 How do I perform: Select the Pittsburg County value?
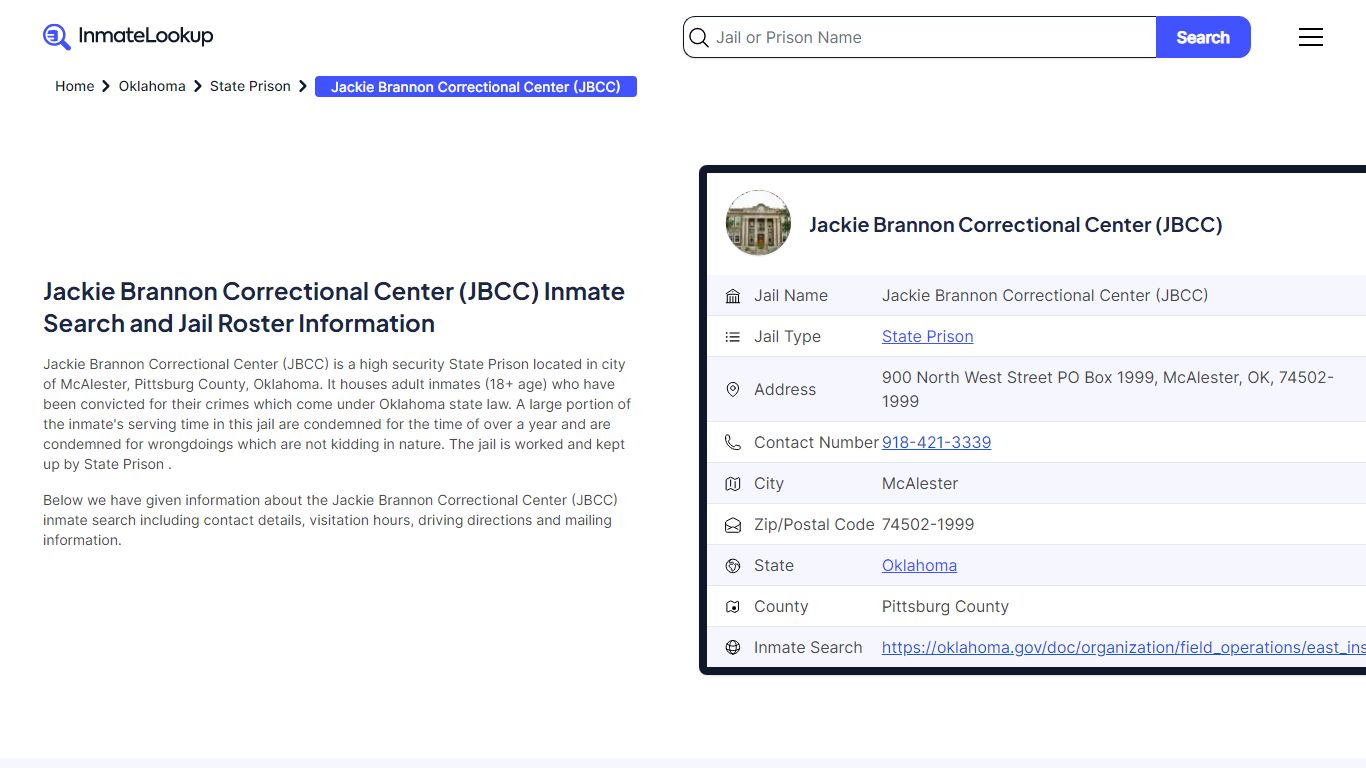tap(945, 607)
